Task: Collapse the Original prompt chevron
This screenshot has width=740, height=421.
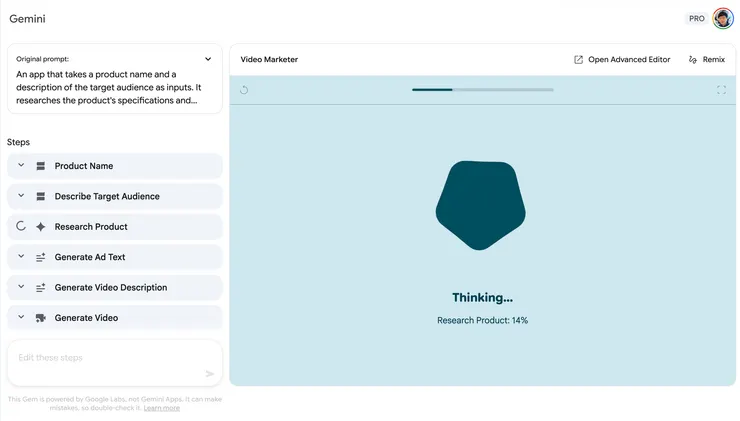Action: 208,59
